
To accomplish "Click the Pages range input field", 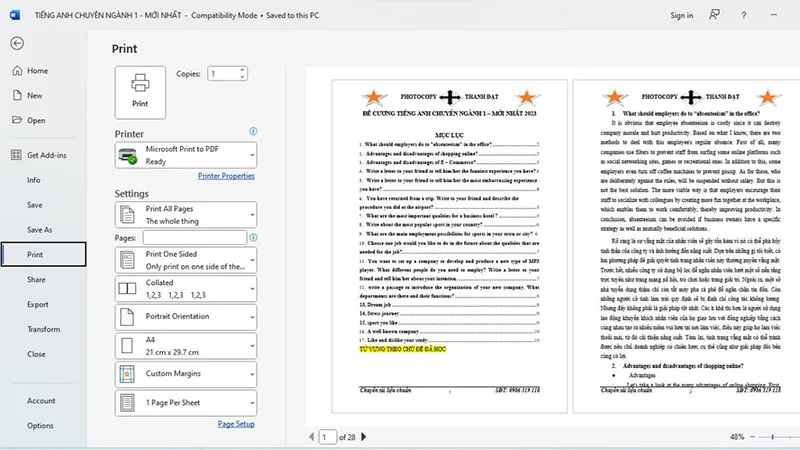I will [194, 238].
